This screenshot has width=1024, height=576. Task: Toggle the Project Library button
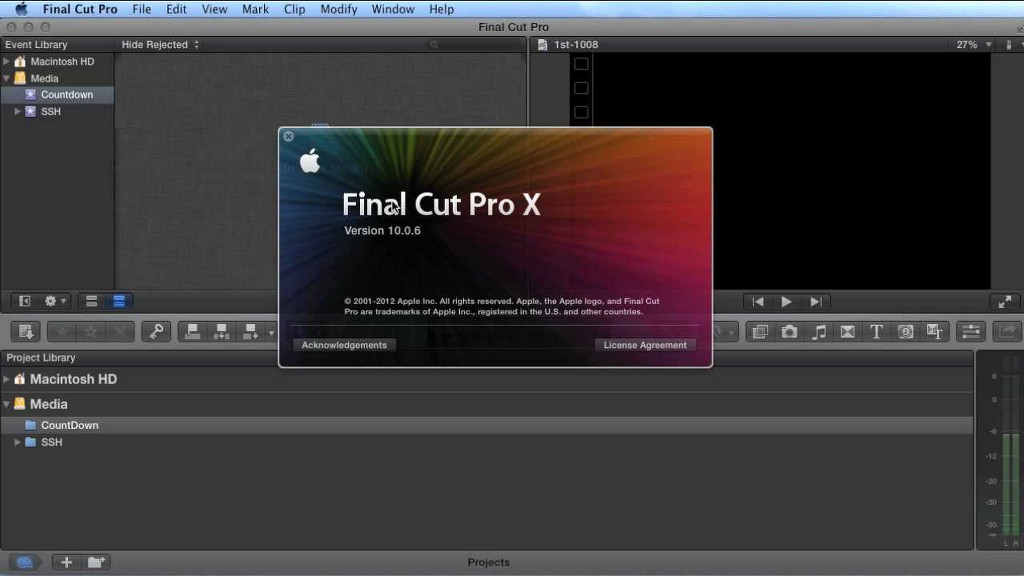click(25, 562)
